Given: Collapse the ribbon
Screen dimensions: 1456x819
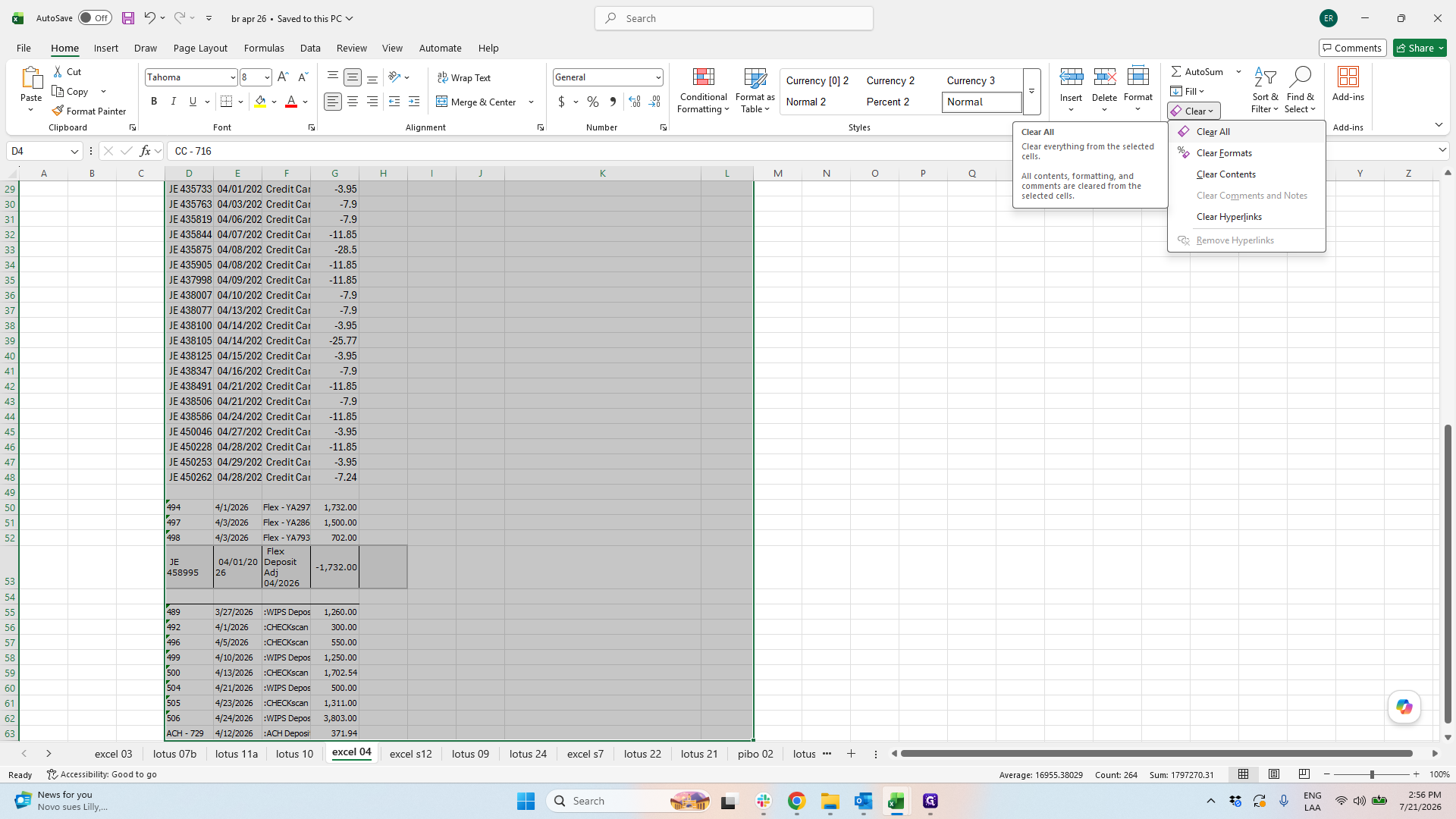Looking at the screenshot, I should (x=1439, y=125).
